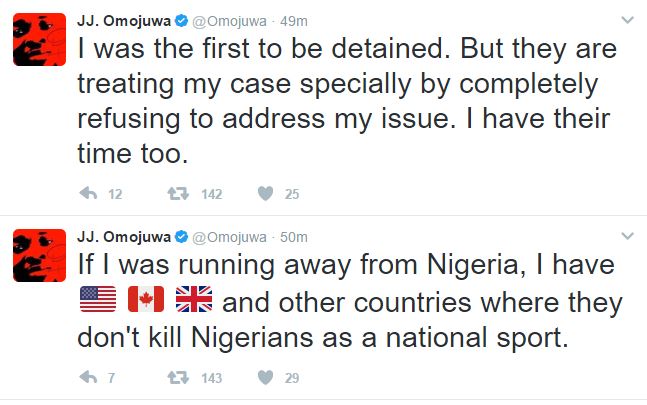Expand the second tweet's chevron options menu
The height and width of the screenshot is (405, 647).
627,236
